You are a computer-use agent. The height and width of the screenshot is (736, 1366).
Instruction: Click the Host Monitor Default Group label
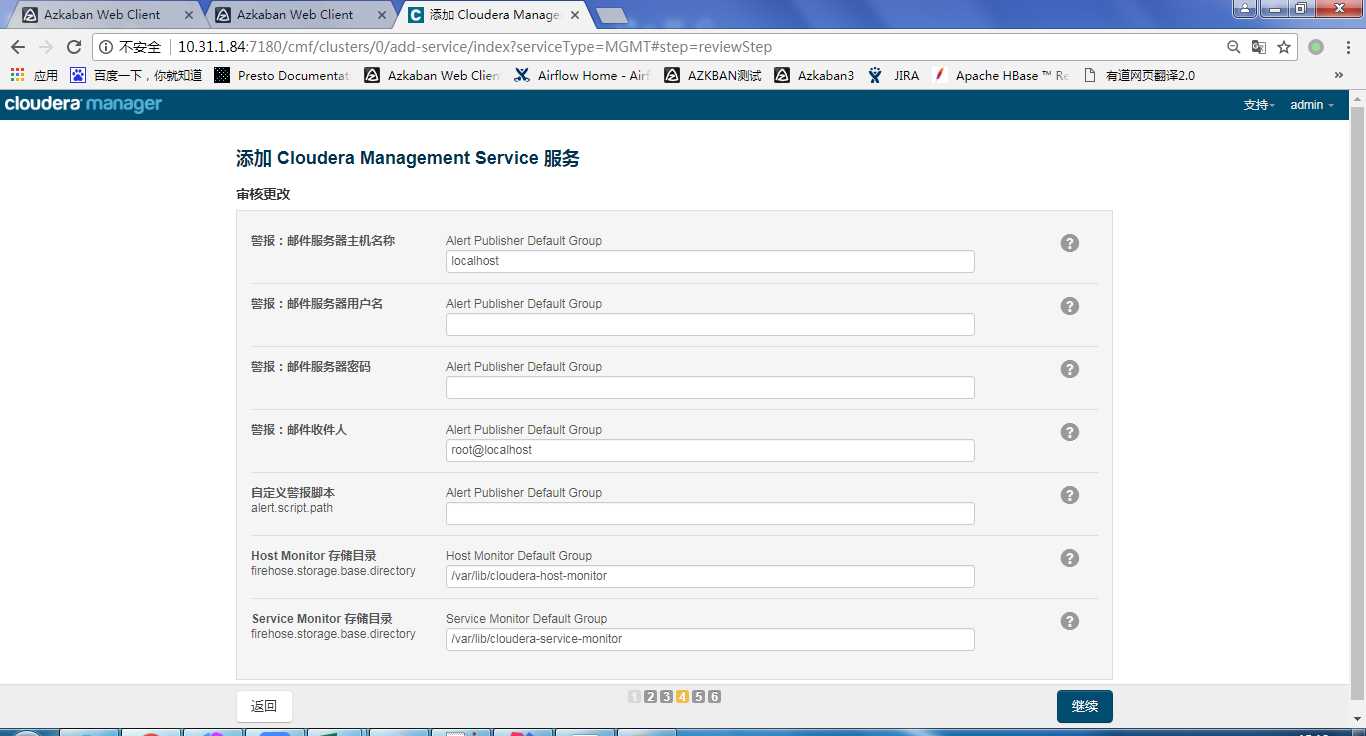coord(519,556)
